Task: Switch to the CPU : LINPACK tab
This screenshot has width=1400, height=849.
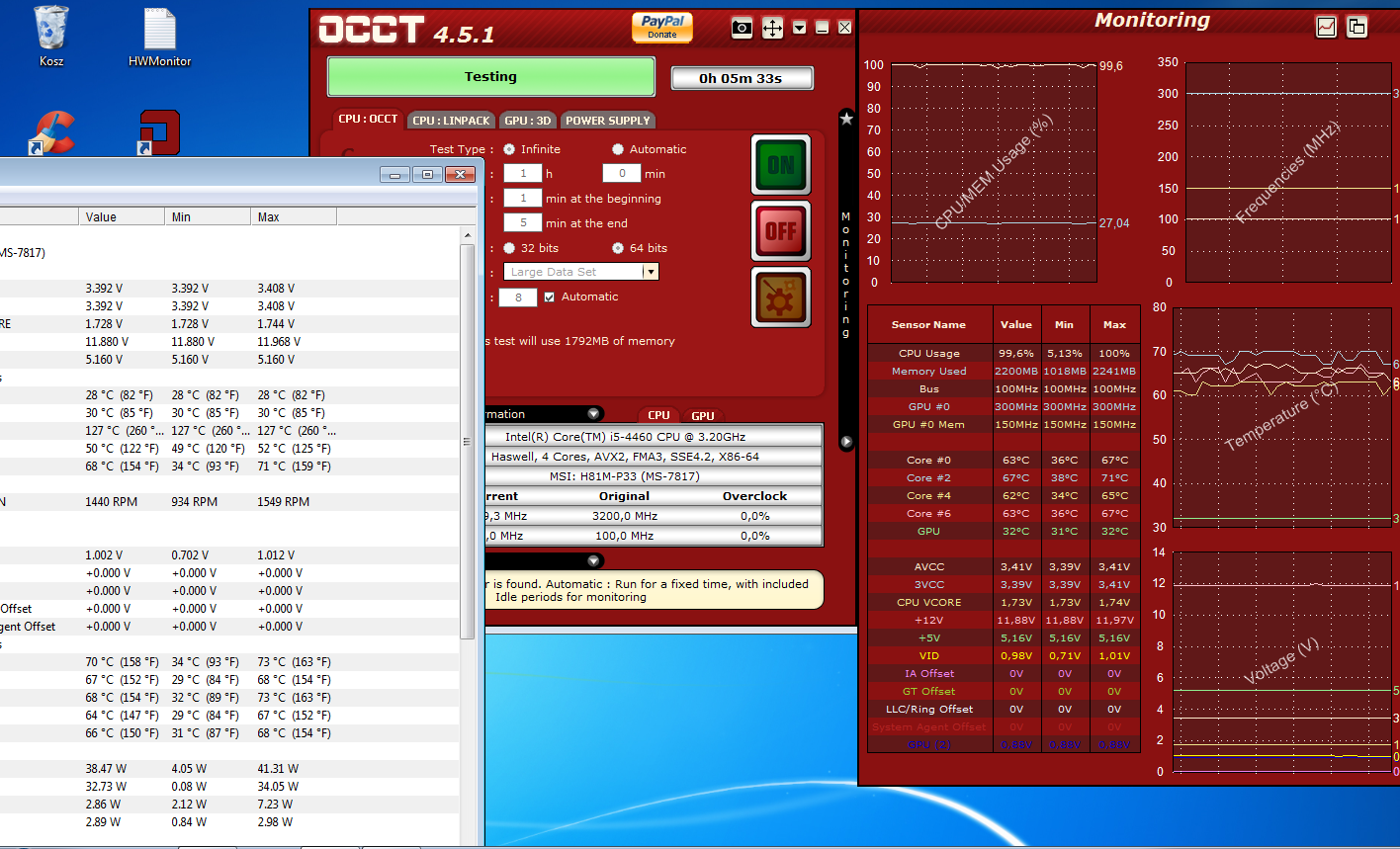Action: pos(451,121)
